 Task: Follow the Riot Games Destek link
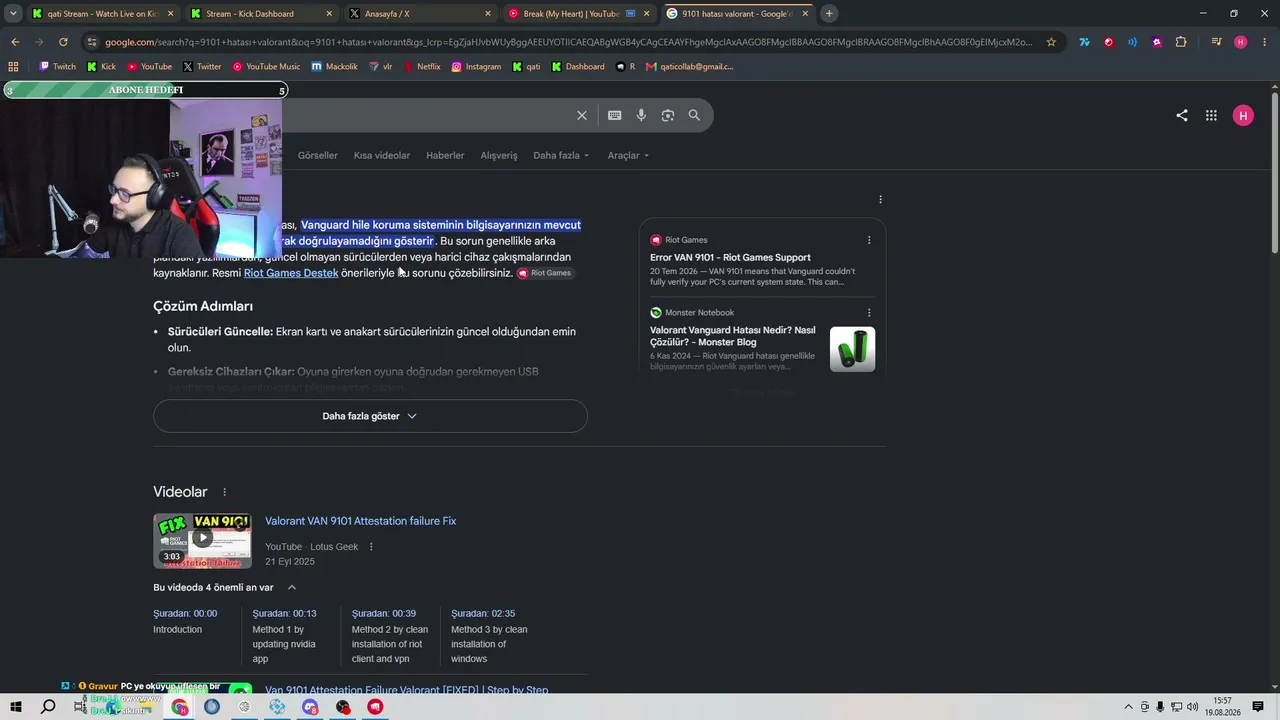(291, 273)
